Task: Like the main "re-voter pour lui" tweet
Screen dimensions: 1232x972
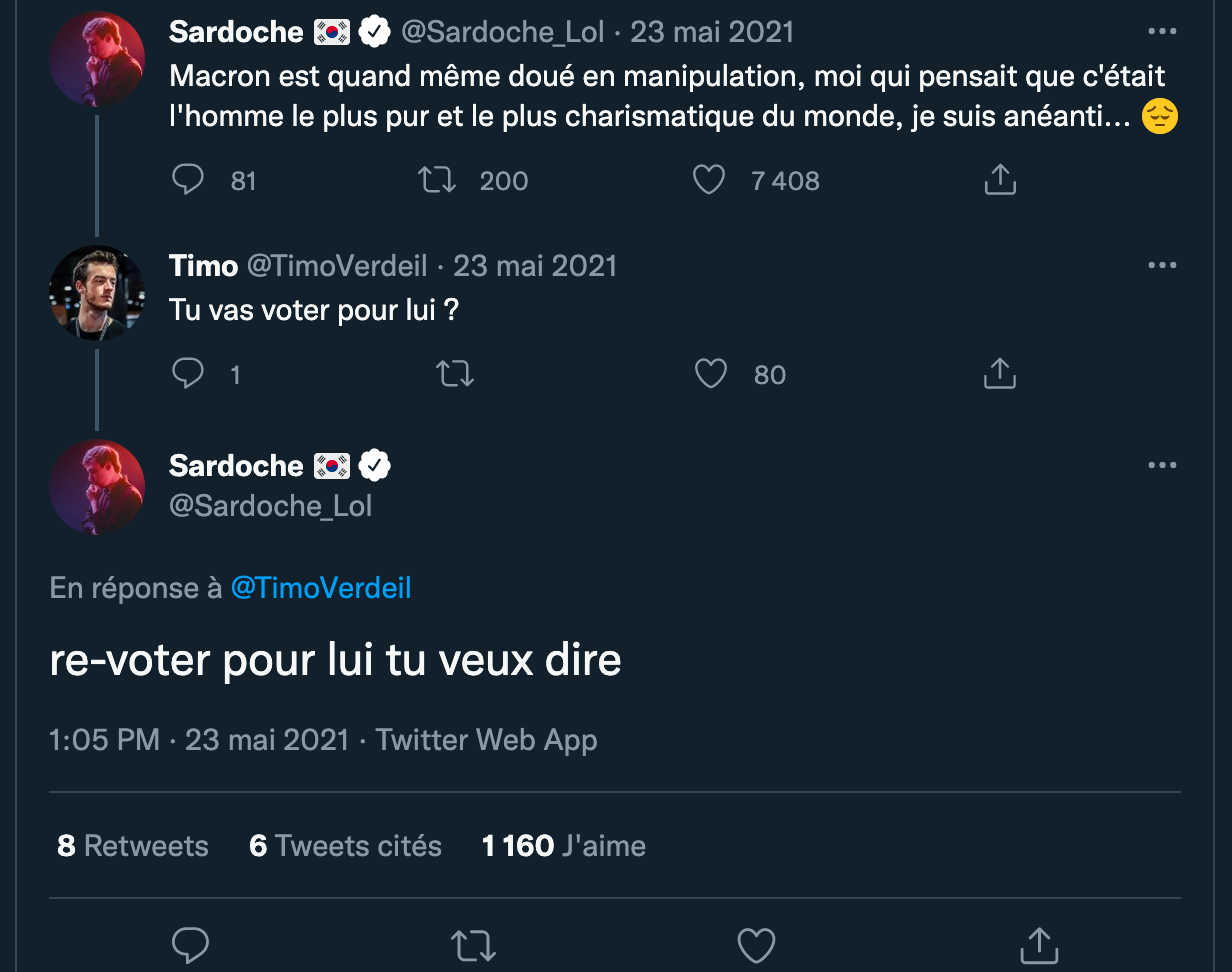Action: tap(756, 945)
